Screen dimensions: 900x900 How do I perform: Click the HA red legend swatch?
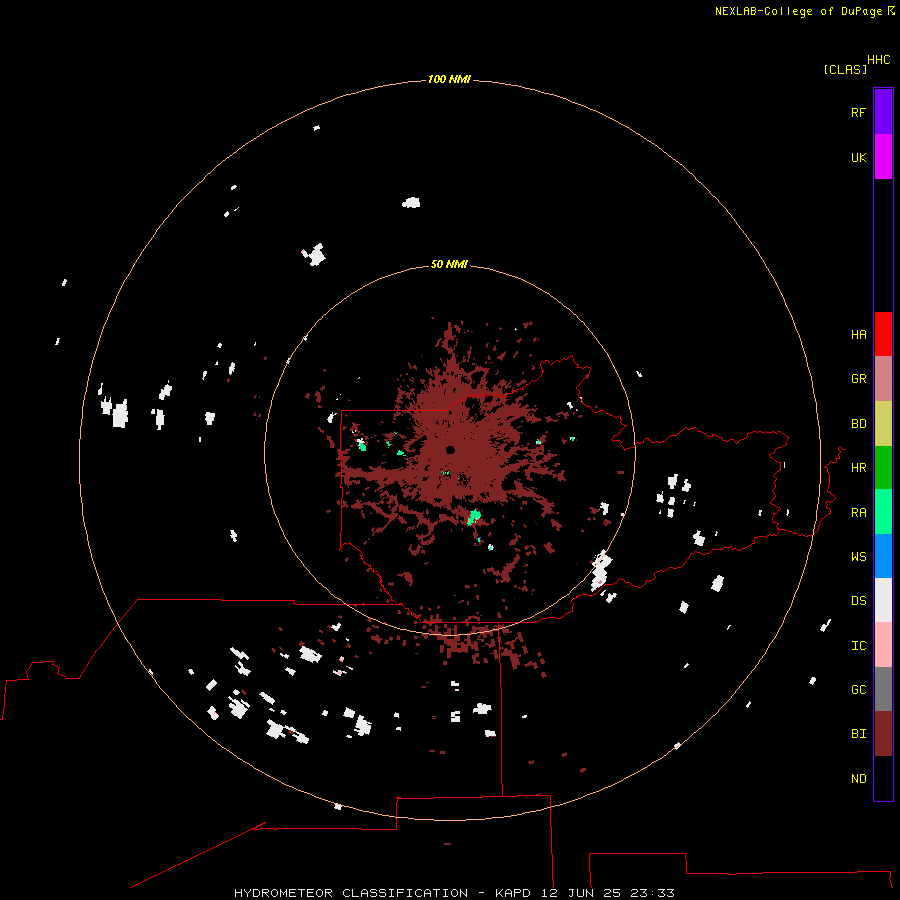click(x=883, y=334)
